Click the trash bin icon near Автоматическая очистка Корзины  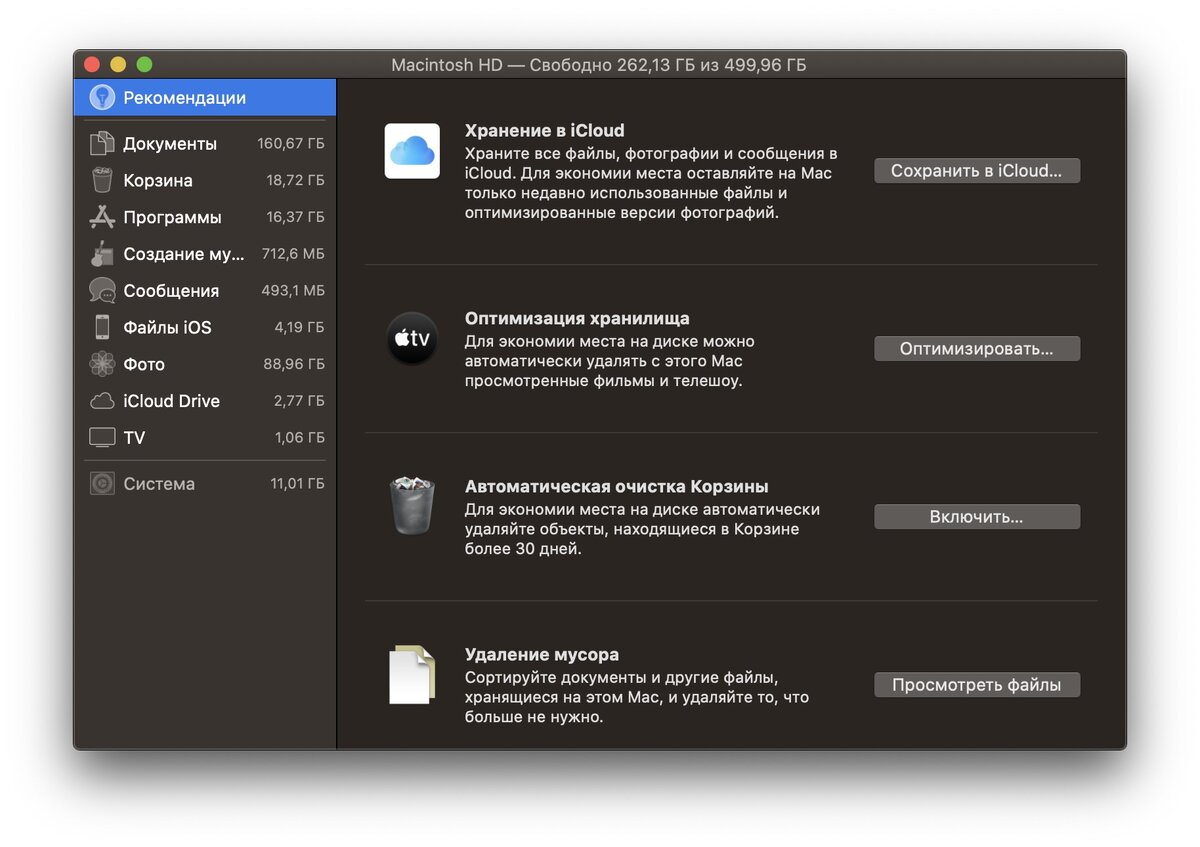tap(412, 504)
